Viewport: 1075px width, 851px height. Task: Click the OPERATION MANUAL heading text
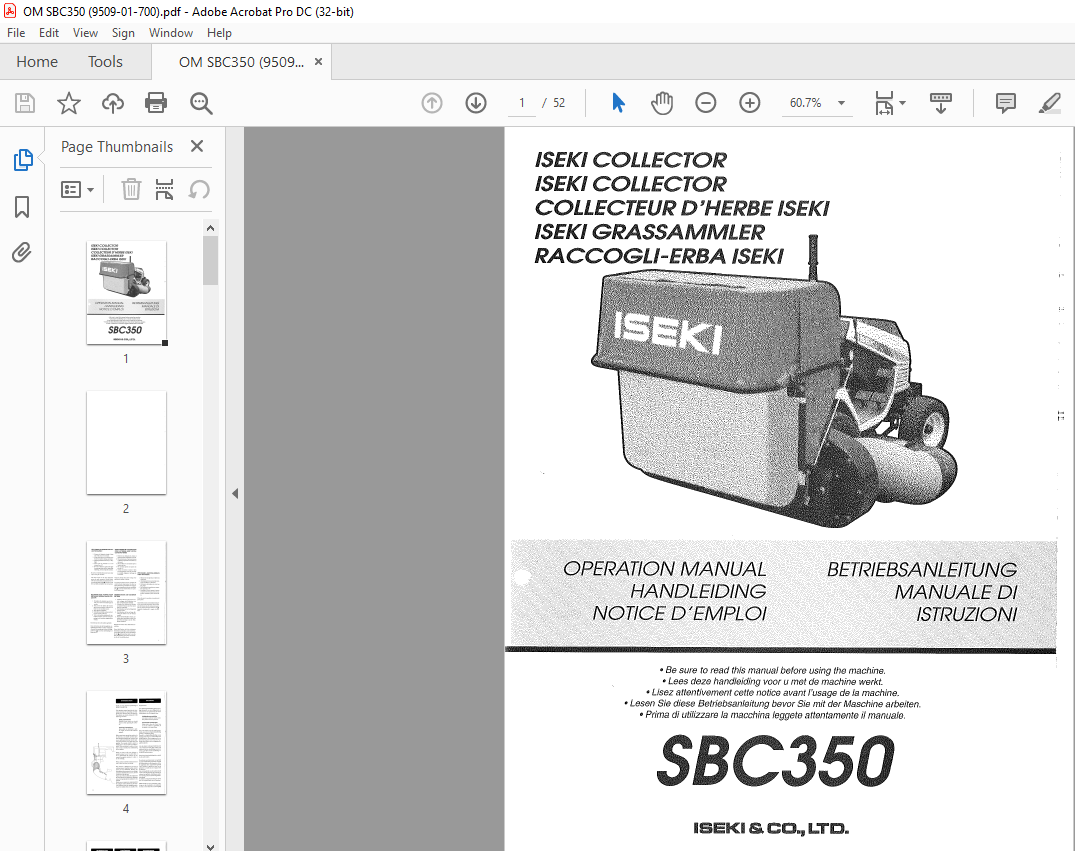point(664,568)
